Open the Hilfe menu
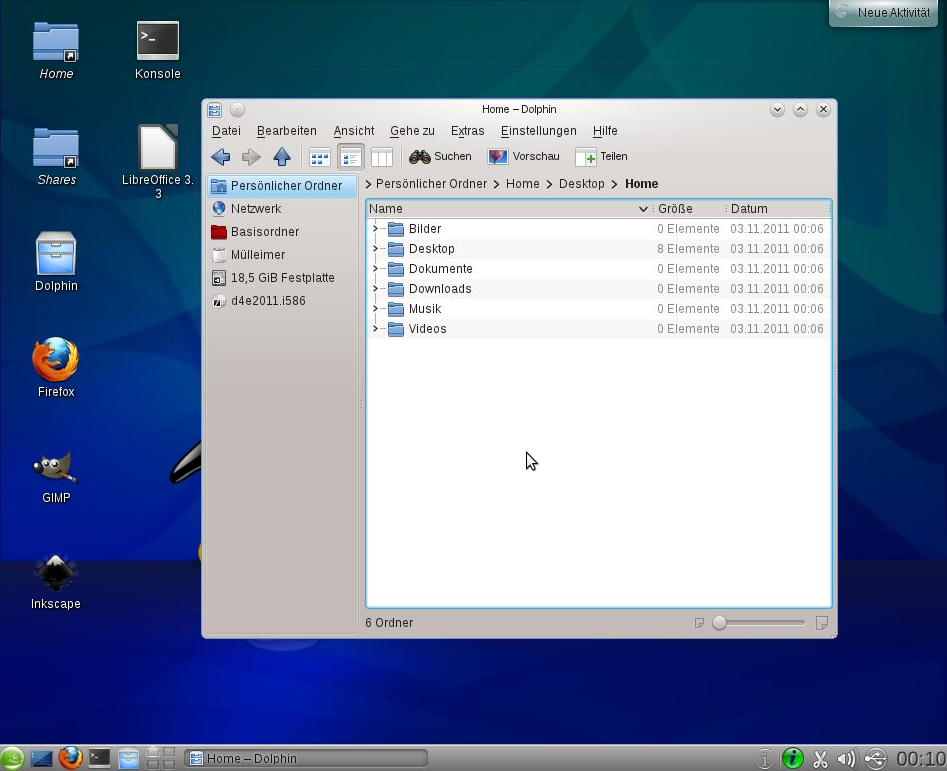The width and height of the screenshot is (947, 771). [605, 131]
